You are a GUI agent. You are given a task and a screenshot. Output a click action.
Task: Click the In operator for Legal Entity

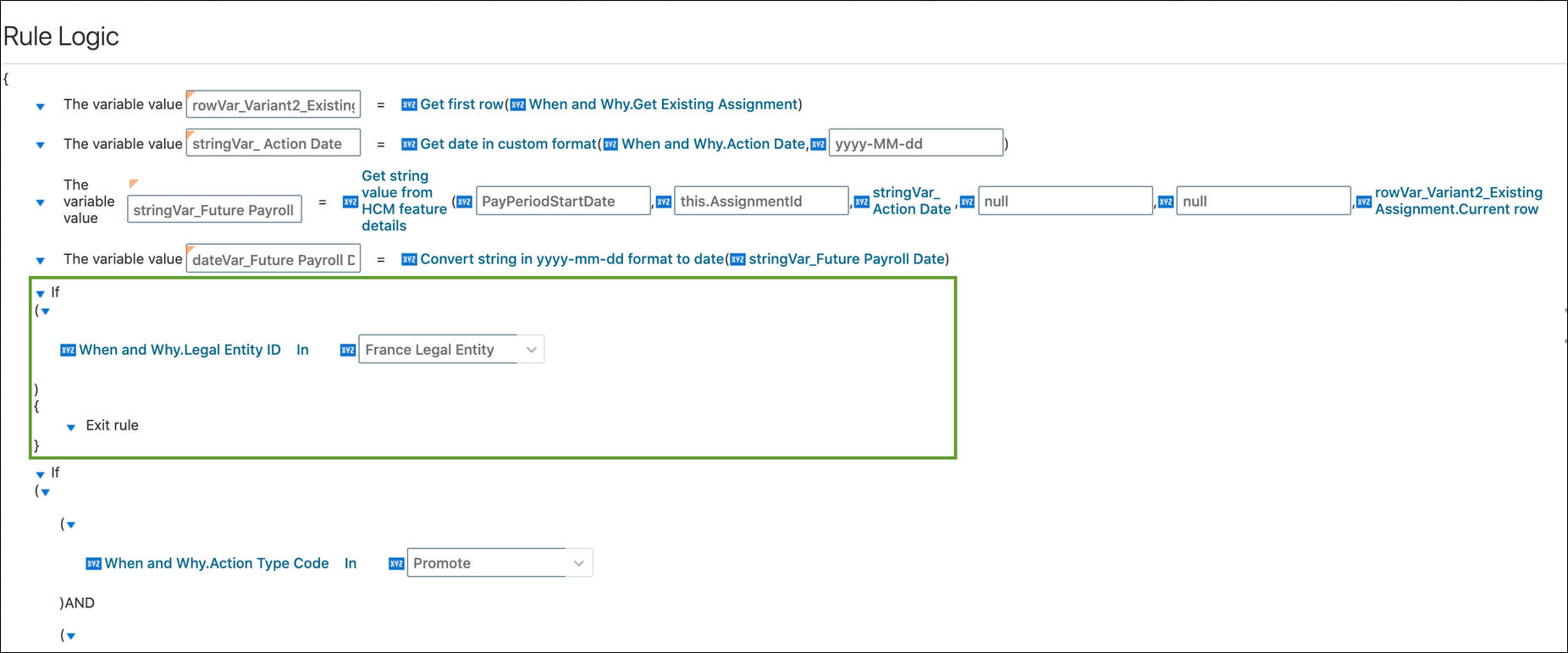[302, 350]
